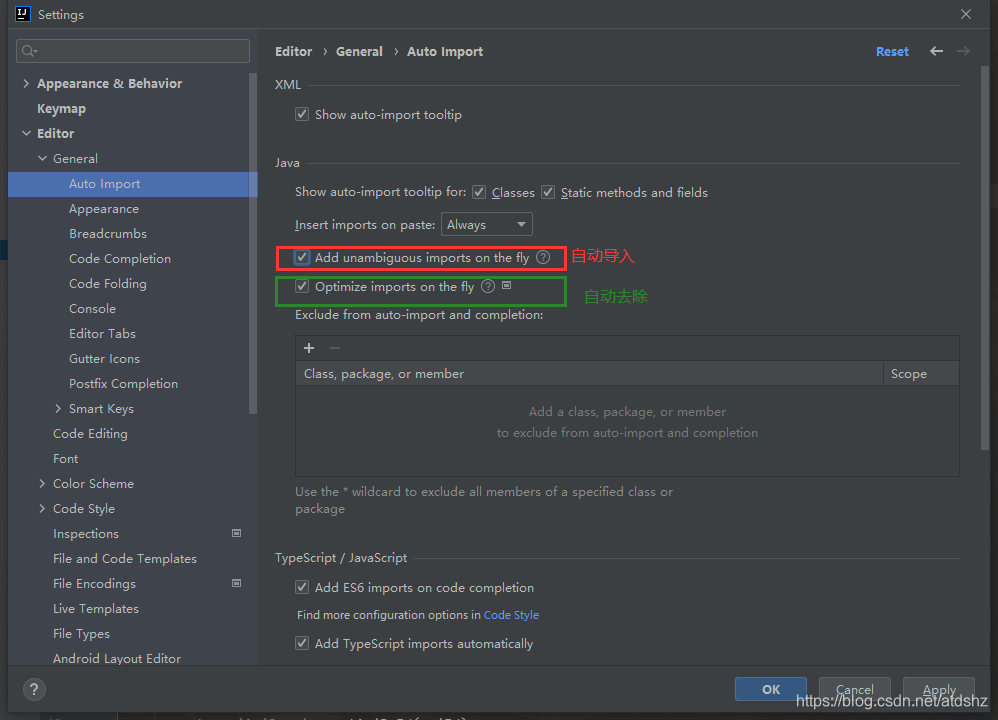The height and width of the screenshot is (720, 998).
Task: Confirm with the OK button
Action: click(x=771, y=689)
